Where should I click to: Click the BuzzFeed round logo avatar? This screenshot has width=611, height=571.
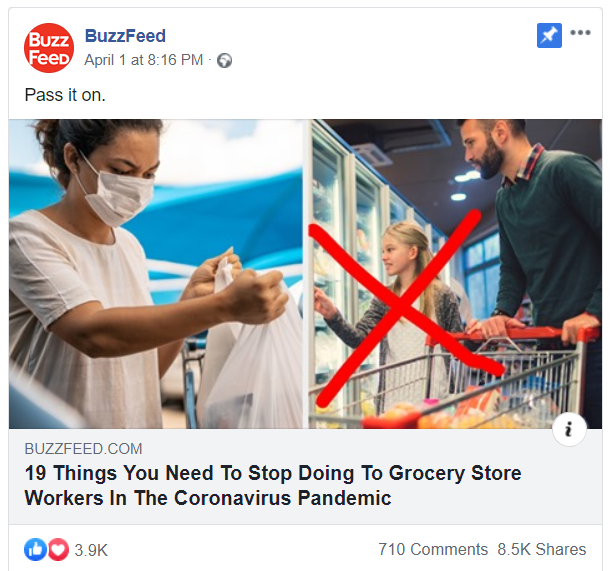click(x=49, y=48)
